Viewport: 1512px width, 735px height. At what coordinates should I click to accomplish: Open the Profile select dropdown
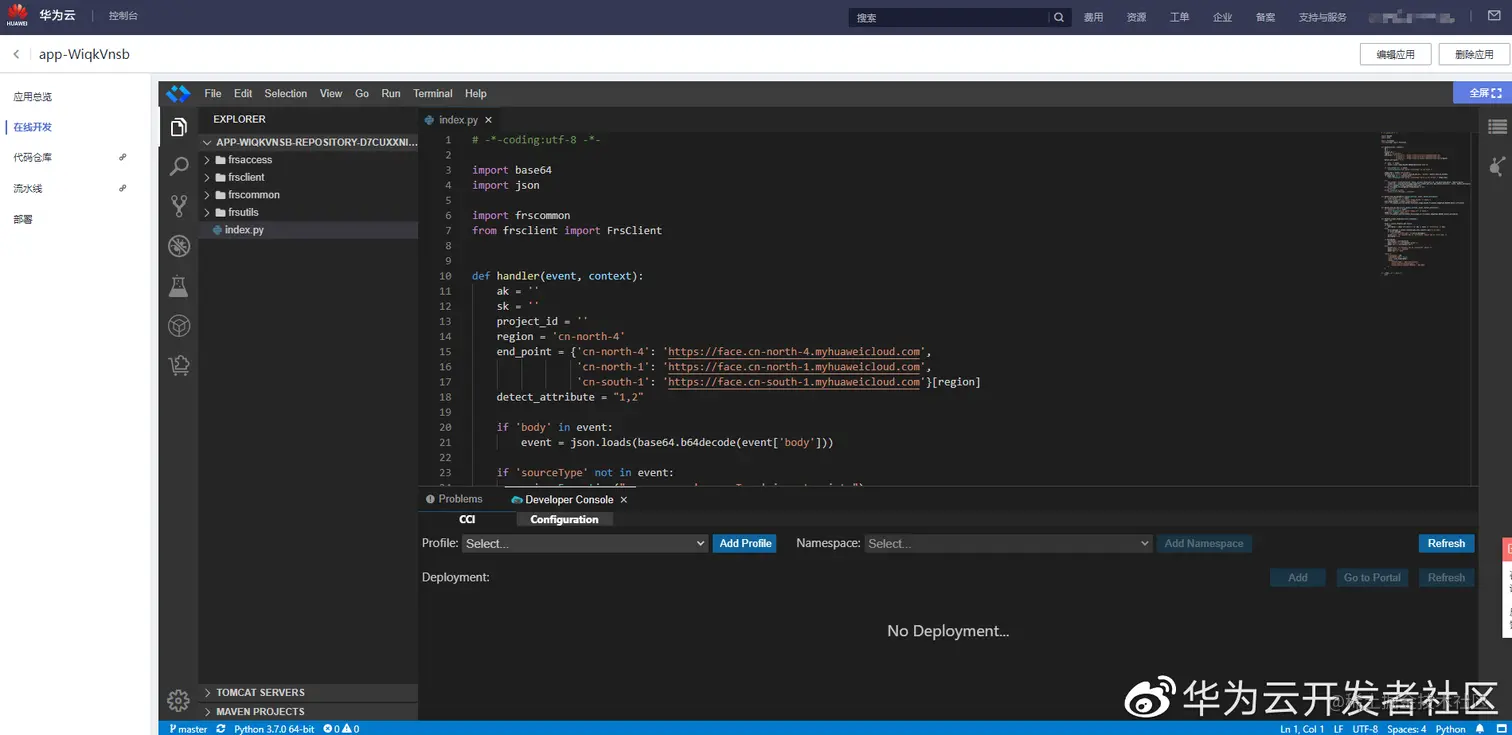pos(585,543)
